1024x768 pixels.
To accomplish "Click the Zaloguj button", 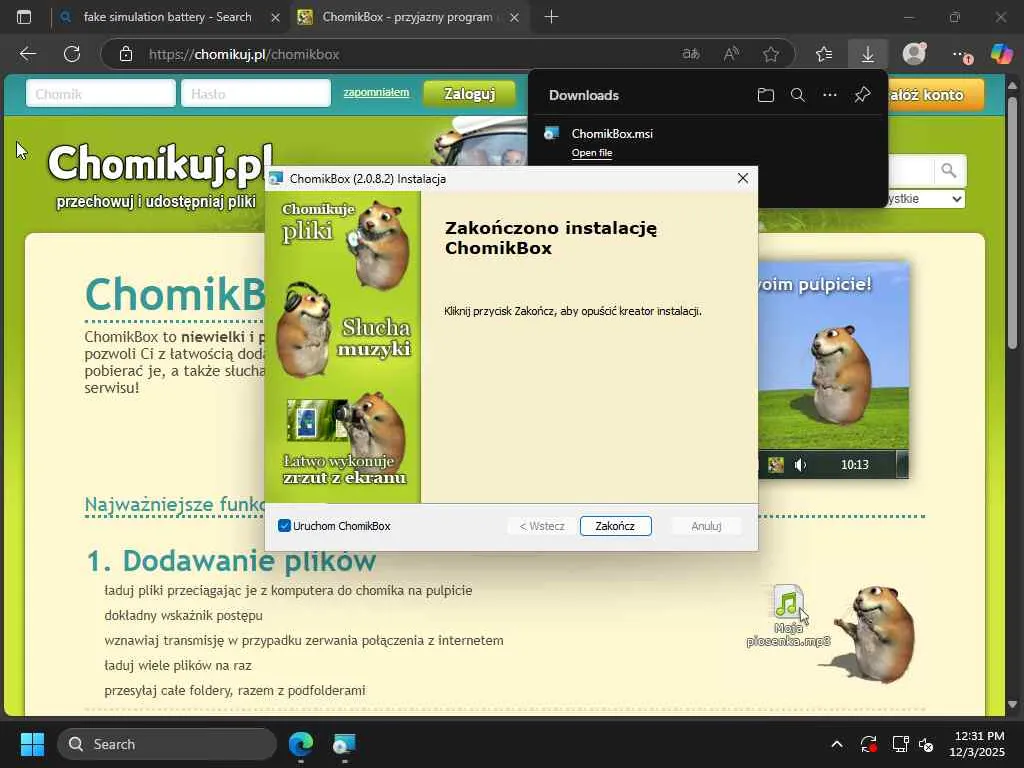I will click(470, 94).
